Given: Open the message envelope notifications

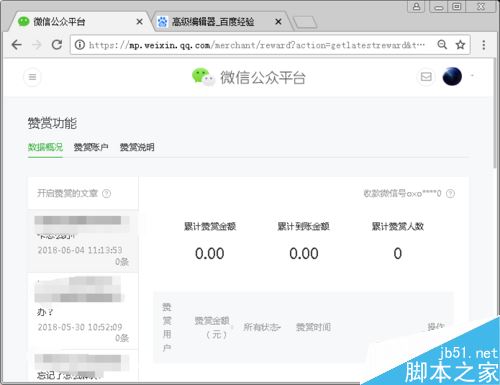Looking at the screenshot, I should (x=426, y=77).
